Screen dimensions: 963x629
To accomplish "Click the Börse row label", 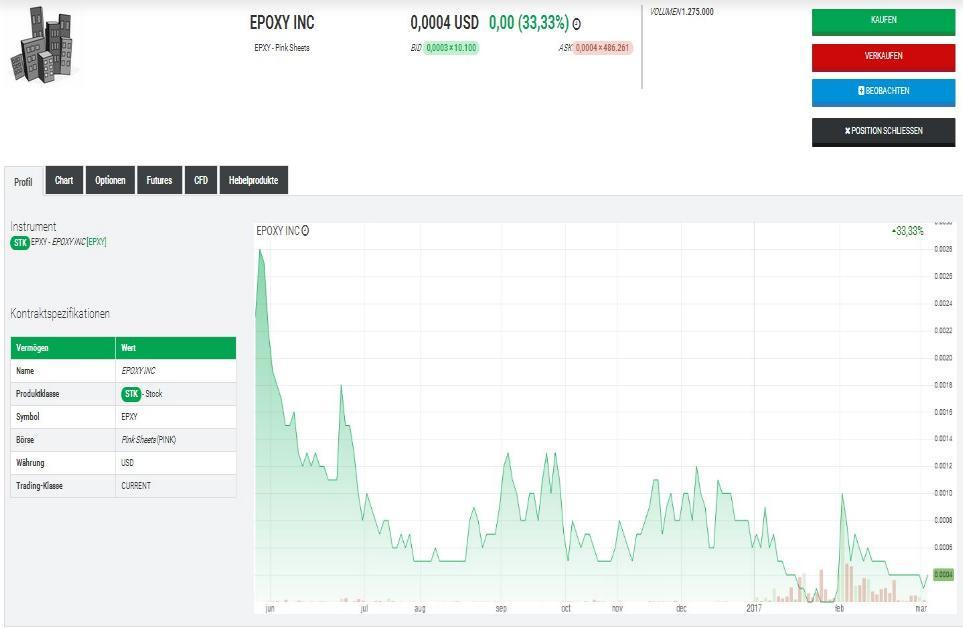I will click(x=25, y=440).
